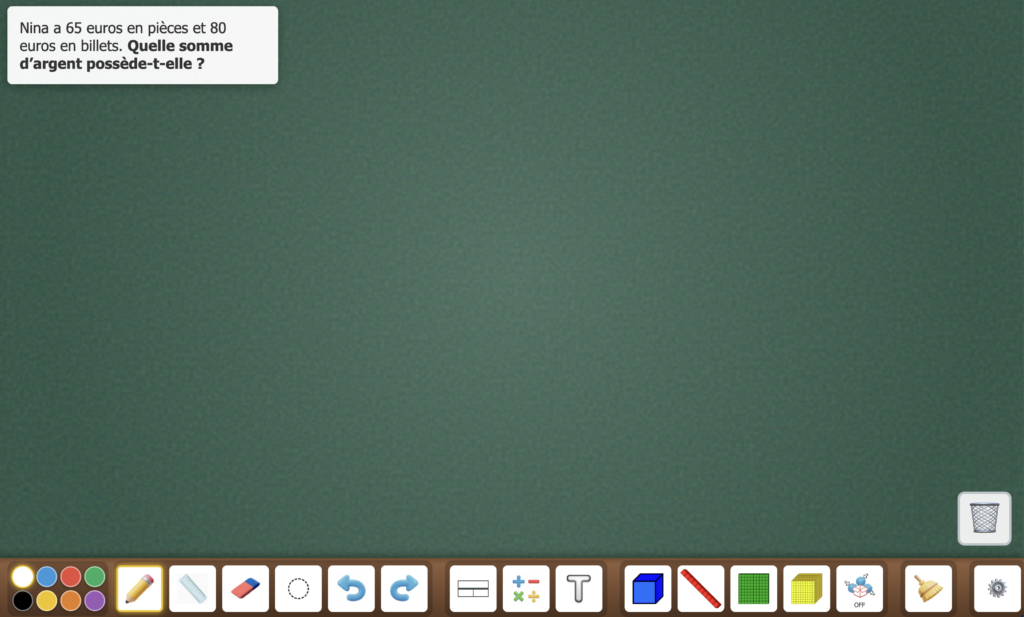Choose the dotted circle selection tool
This screenshot has height=617, width=1024.
(298, 588)
